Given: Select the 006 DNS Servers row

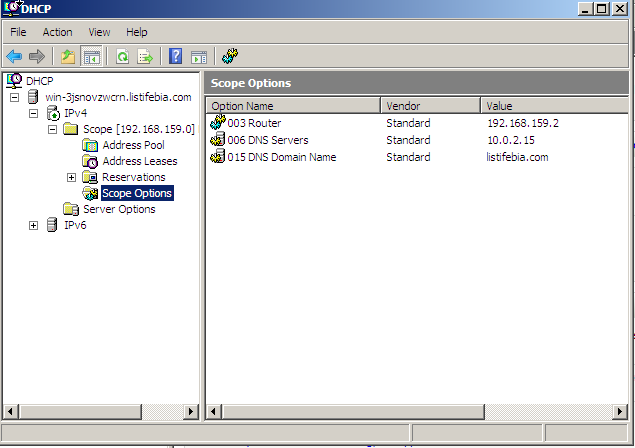Looking at the screenshot, I should click(417, 140).
